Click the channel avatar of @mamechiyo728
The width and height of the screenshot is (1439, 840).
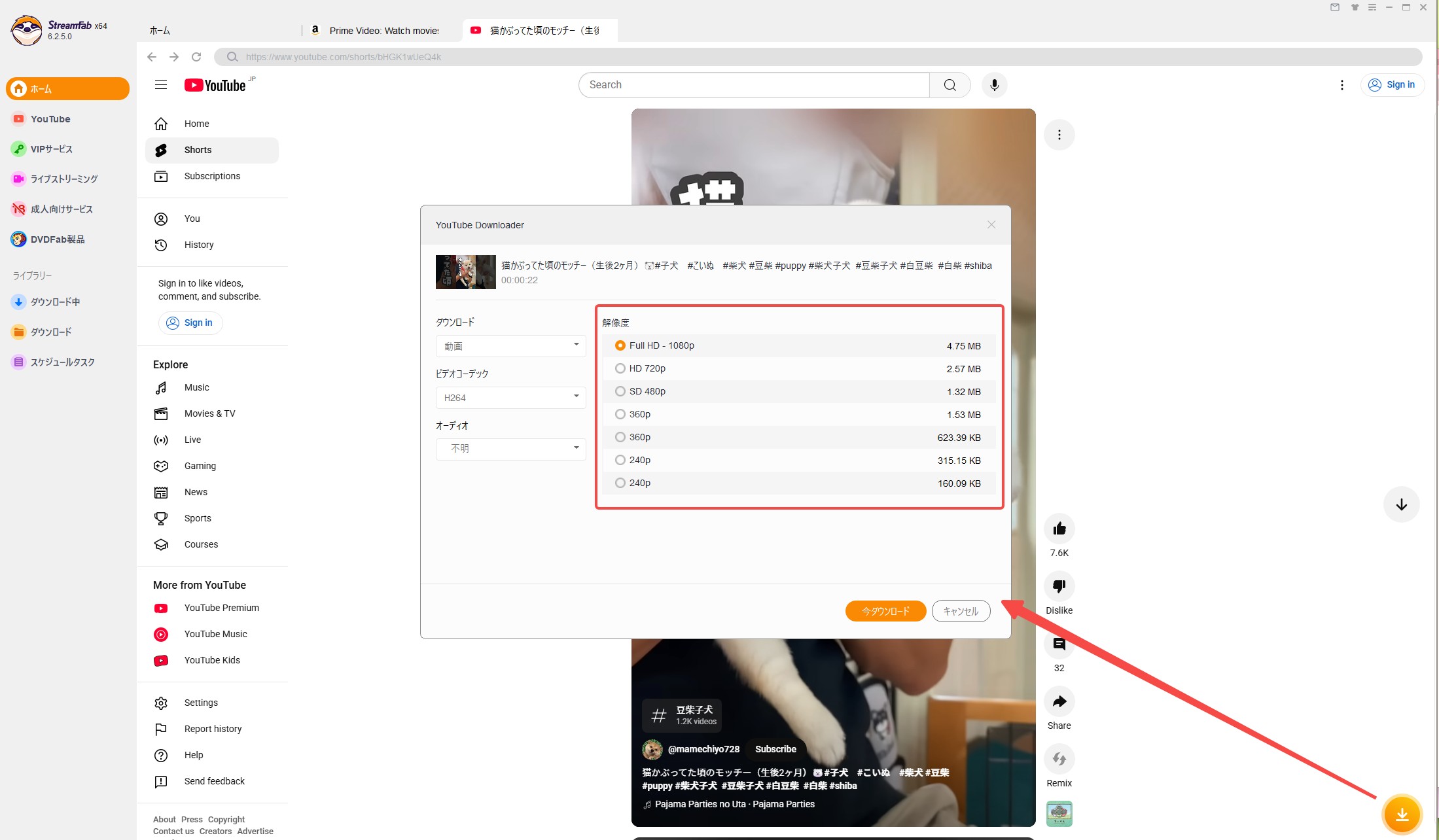click(652, 749)
